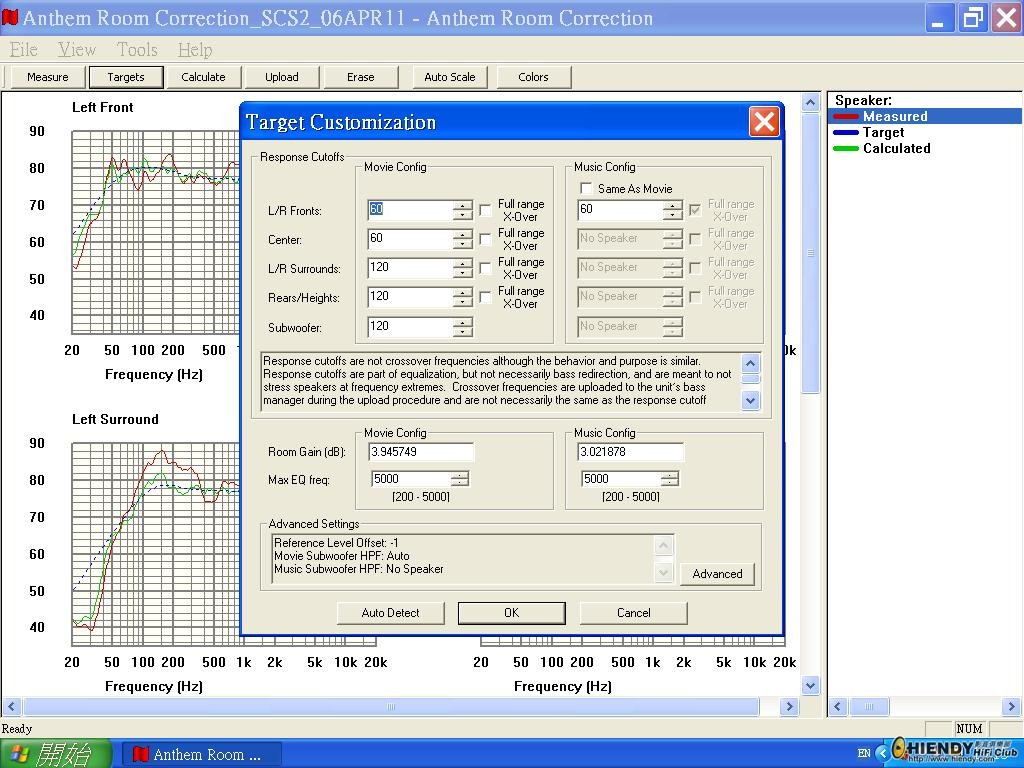
Task: Confirm with the OK button
Action: (x=511, y=613)
